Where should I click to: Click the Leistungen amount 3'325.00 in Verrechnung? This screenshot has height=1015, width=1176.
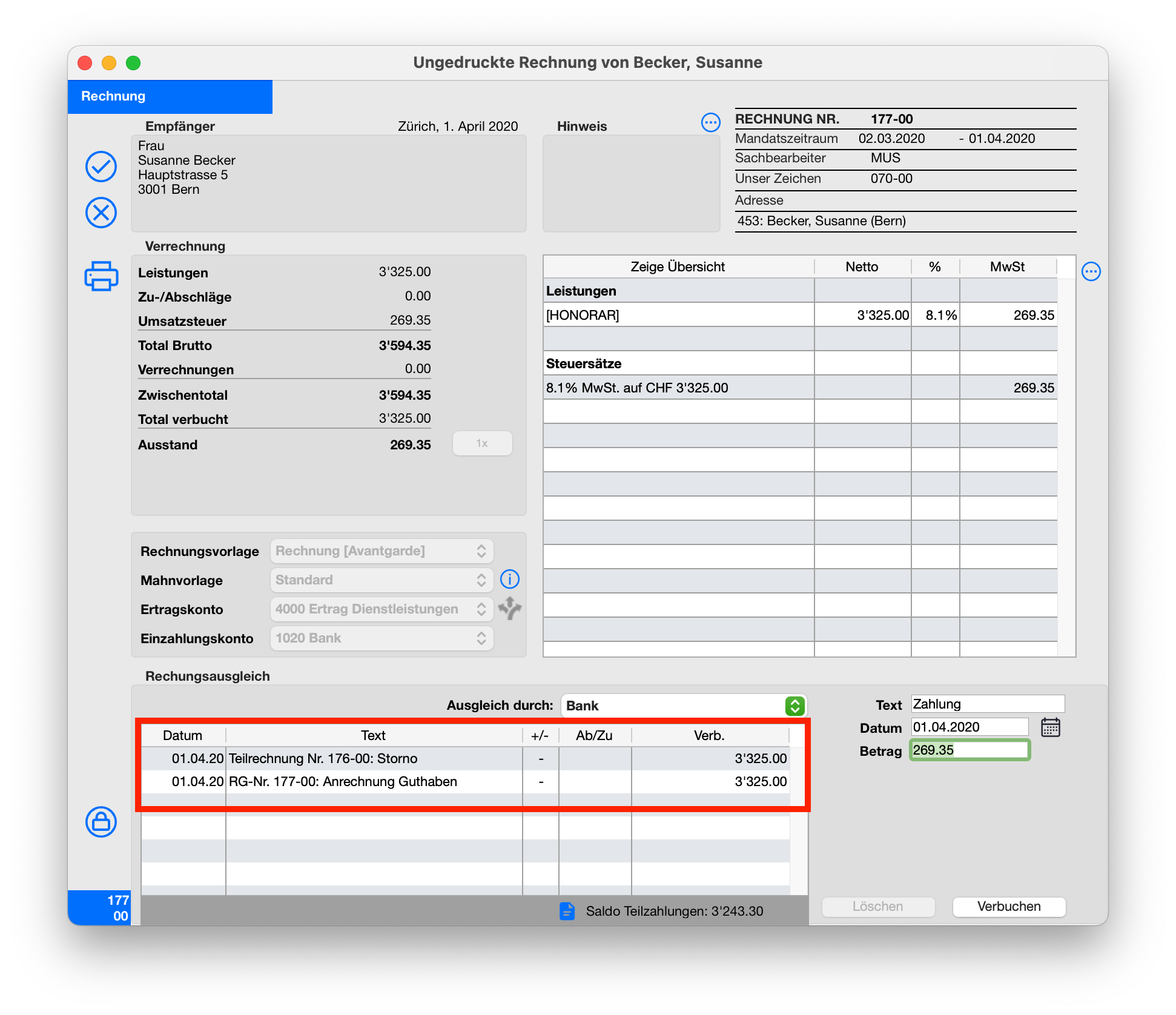[405, 272]
